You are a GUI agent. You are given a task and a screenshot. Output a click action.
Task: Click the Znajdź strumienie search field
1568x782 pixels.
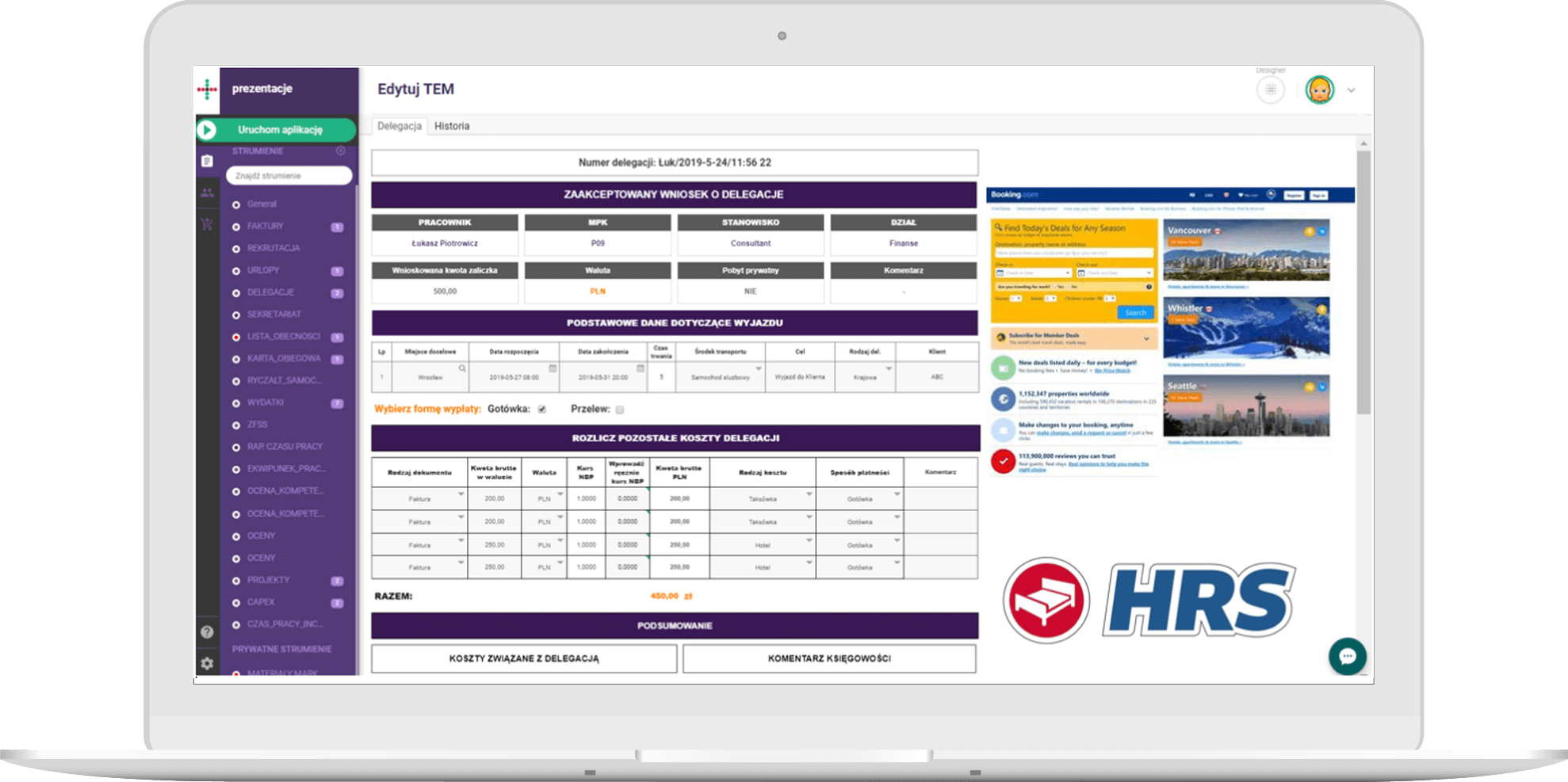click(x=289, y=176)
